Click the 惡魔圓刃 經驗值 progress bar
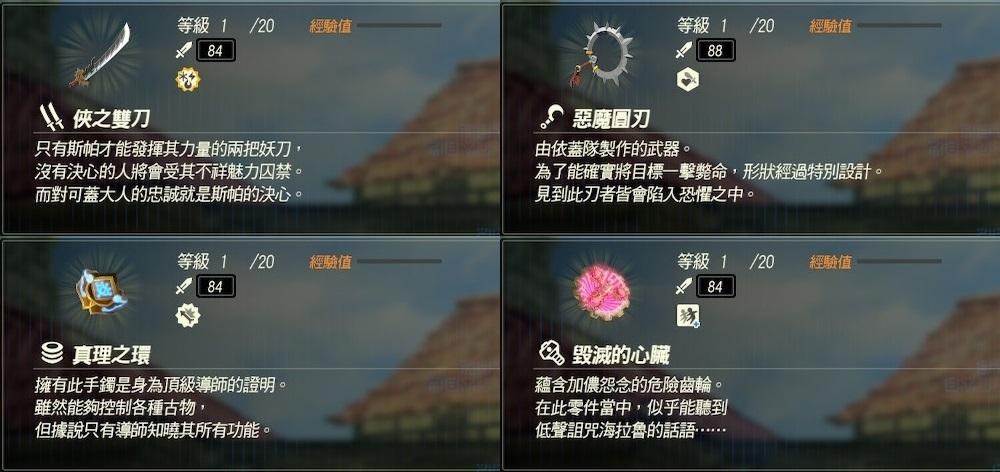This screenshot has width=1000, height=472. tap(899, 26)
